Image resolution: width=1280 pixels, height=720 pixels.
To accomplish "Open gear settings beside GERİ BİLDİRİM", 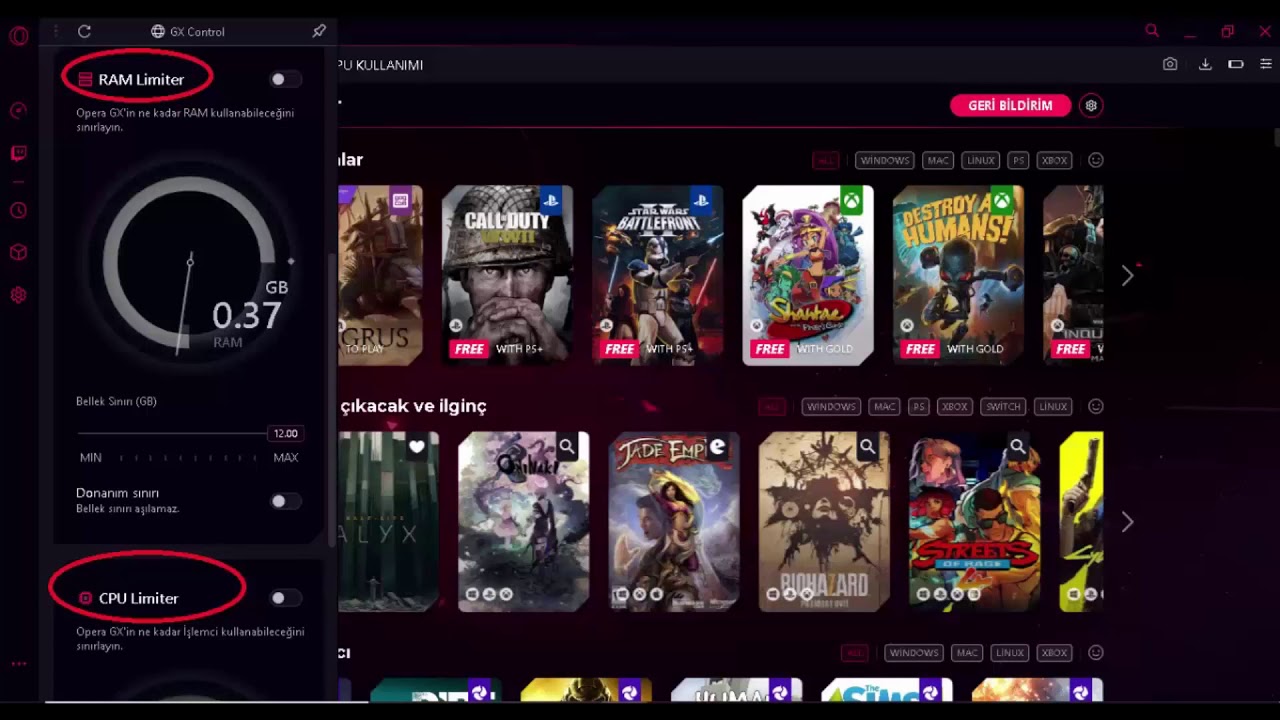I will pos(1091,105).
